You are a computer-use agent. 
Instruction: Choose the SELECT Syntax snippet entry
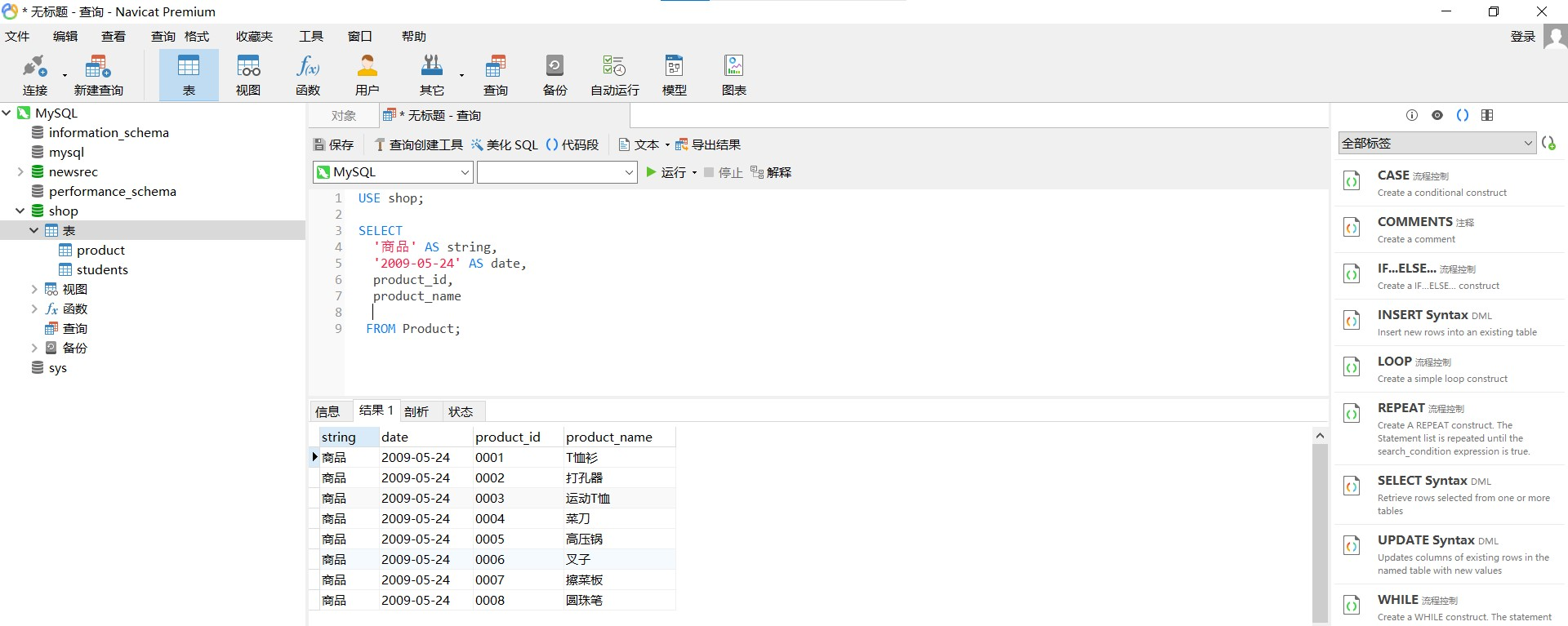pyautogui.click(x=1450, y=495)
